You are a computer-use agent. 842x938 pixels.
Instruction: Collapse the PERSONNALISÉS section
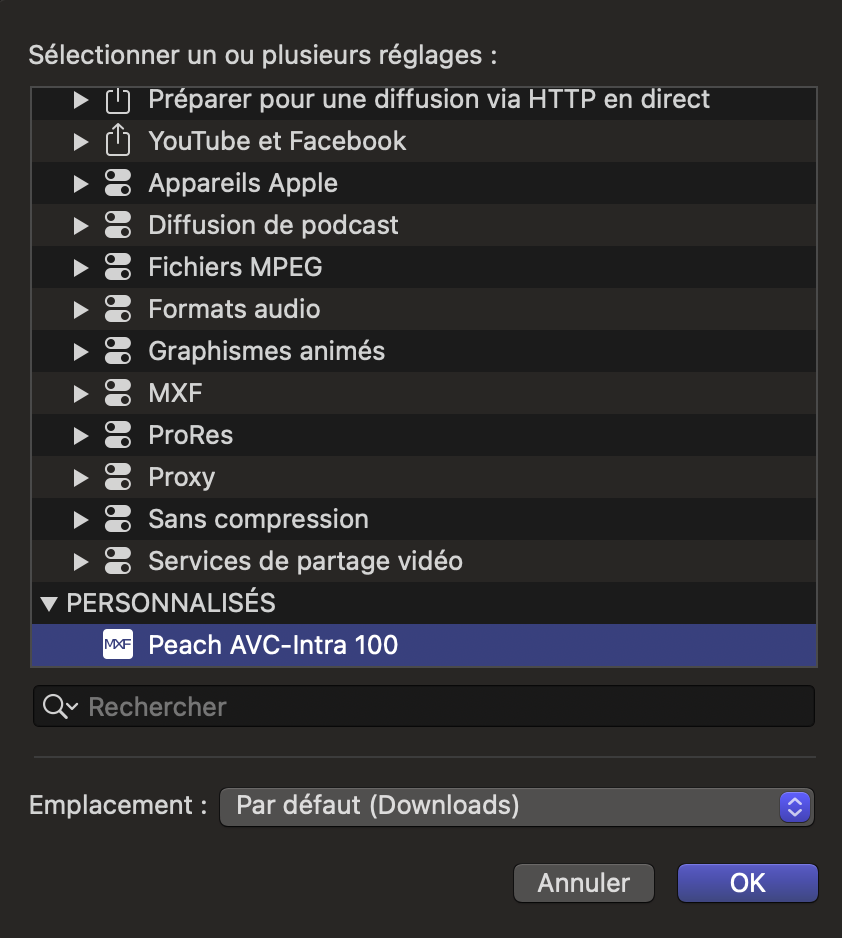[x=49, y=604]
